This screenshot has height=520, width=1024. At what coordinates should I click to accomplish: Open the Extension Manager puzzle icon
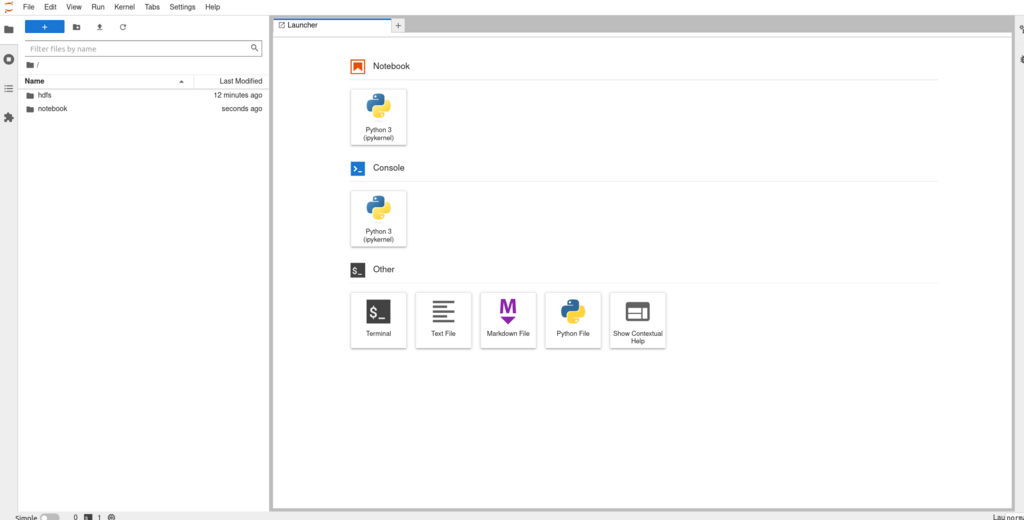point(9,117)
